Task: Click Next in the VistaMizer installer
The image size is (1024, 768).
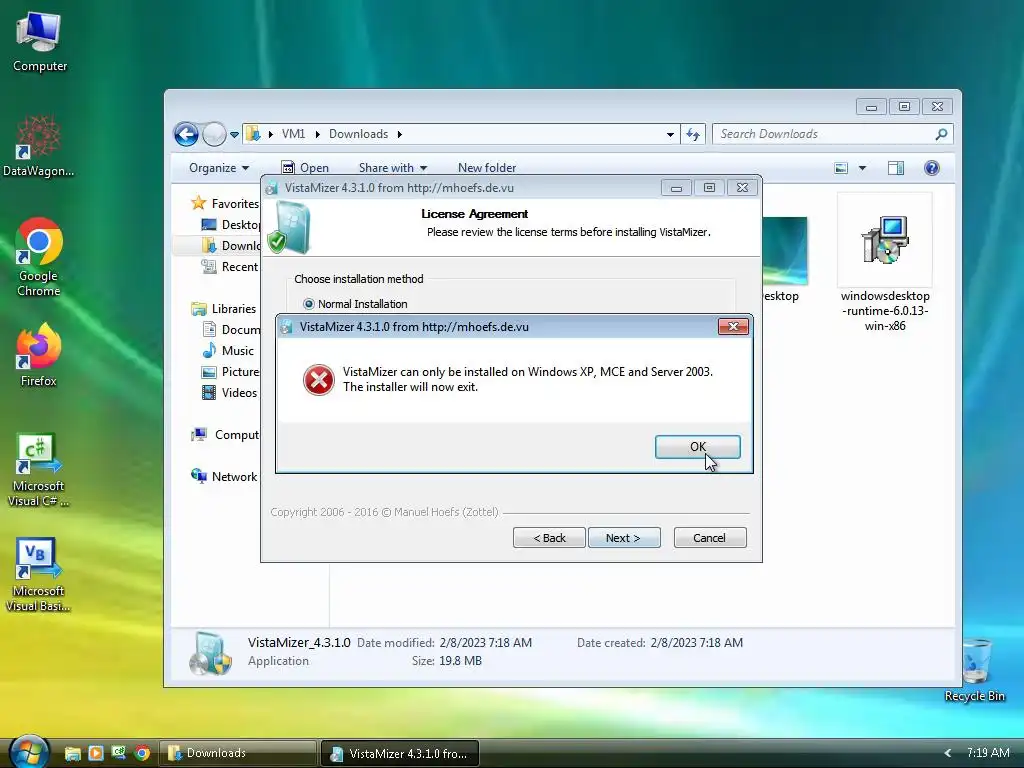Action: coord(624,537)
